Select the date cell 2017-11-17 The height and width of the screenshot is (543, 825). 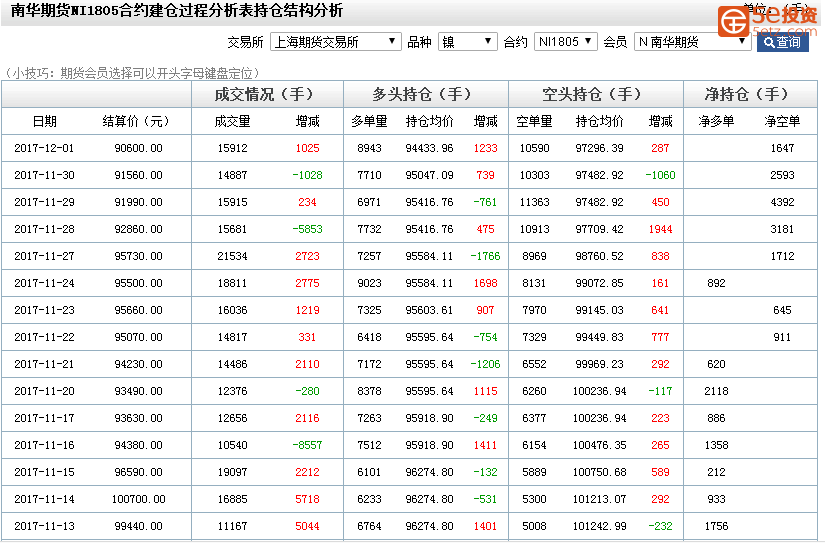[x=44, y=418]
